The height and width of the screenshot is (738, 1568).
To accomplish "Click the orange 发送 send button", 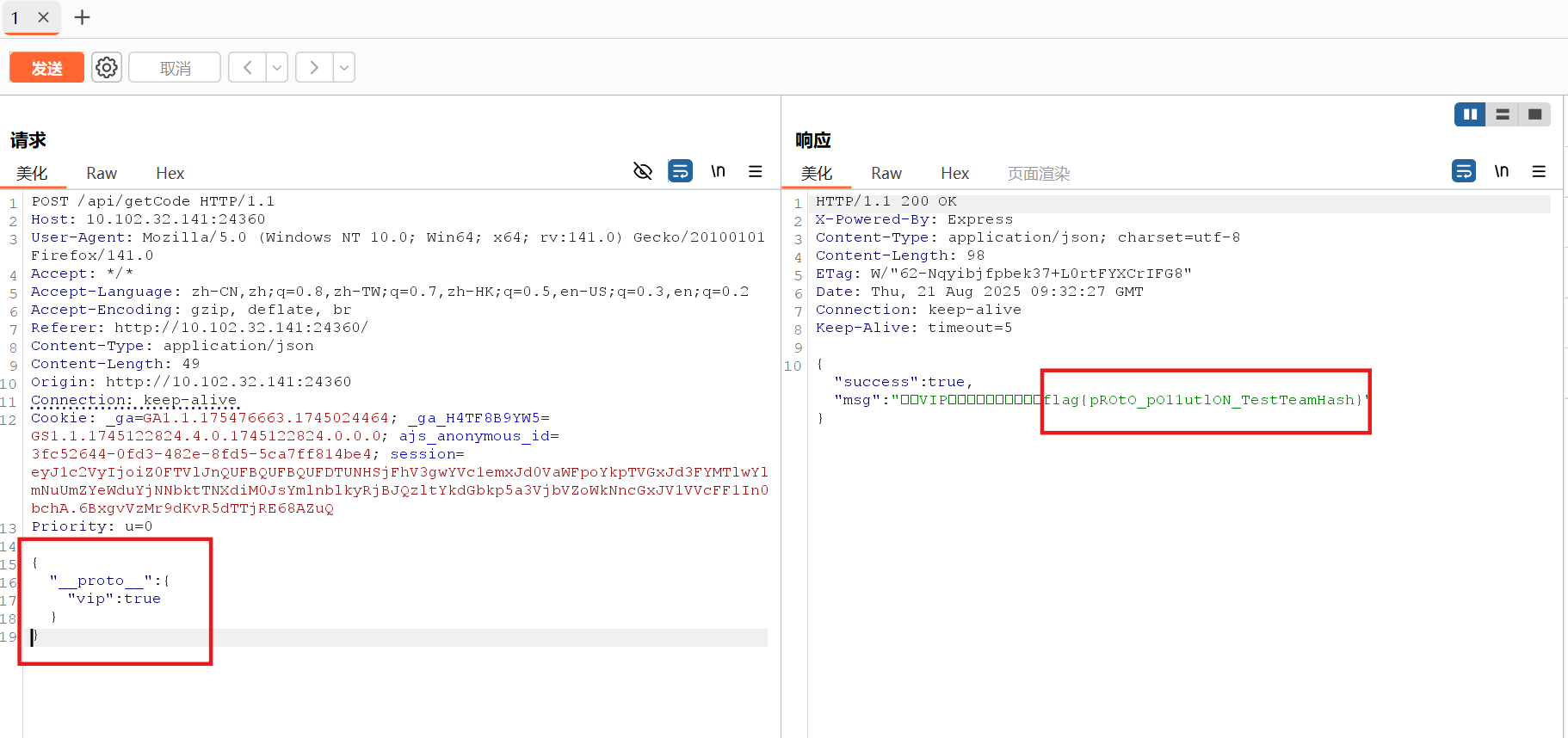I will [47, 67].
